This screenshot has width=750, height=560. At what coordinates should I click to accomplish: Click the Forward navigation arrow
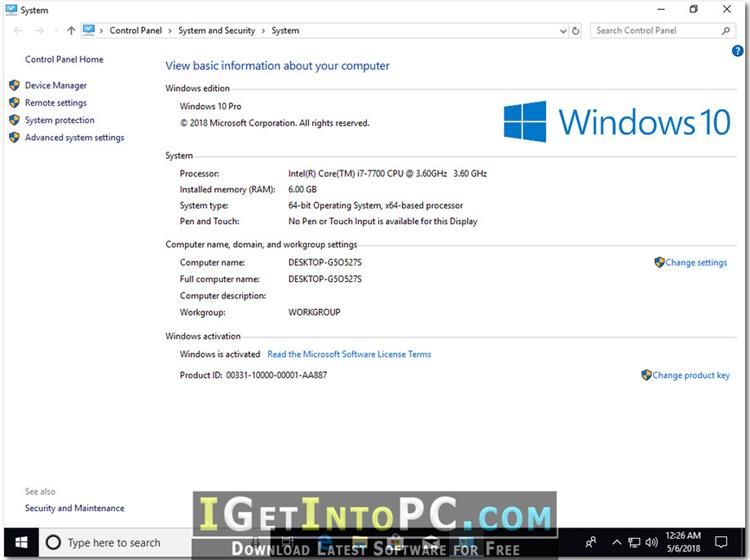[39, 31]
